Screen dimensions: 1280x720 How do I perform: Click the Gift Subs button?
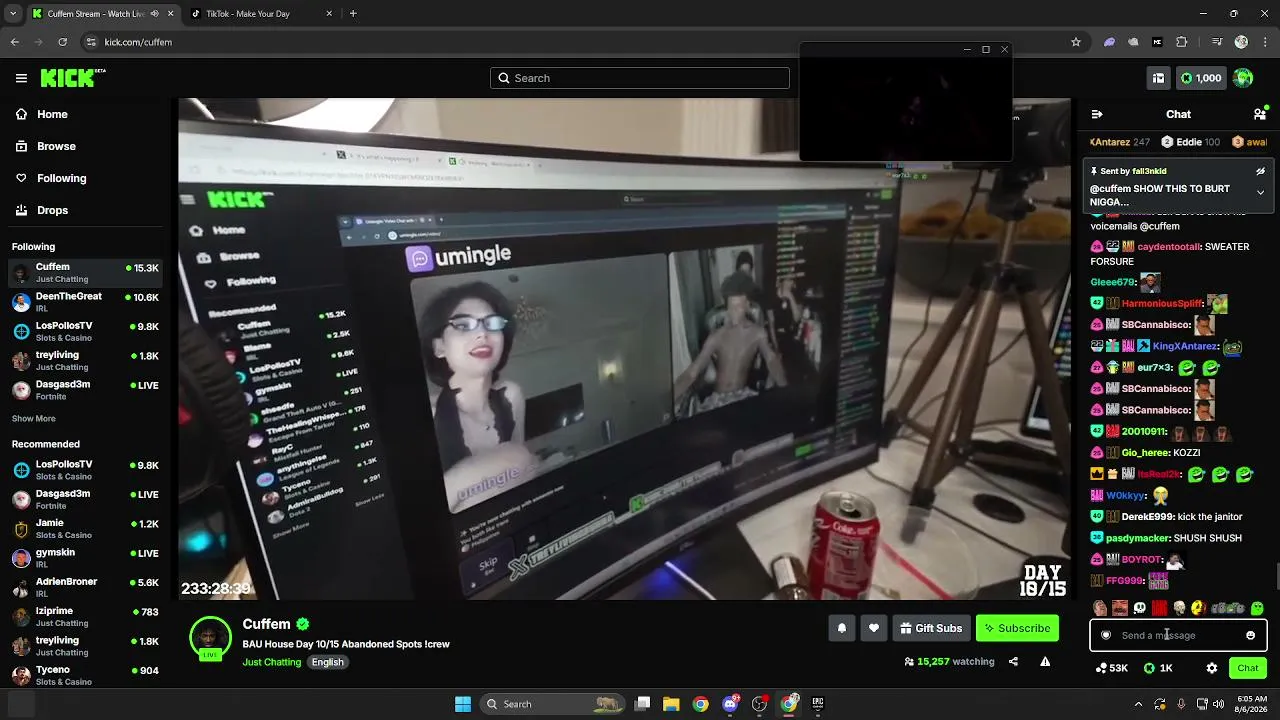[931, 628]
